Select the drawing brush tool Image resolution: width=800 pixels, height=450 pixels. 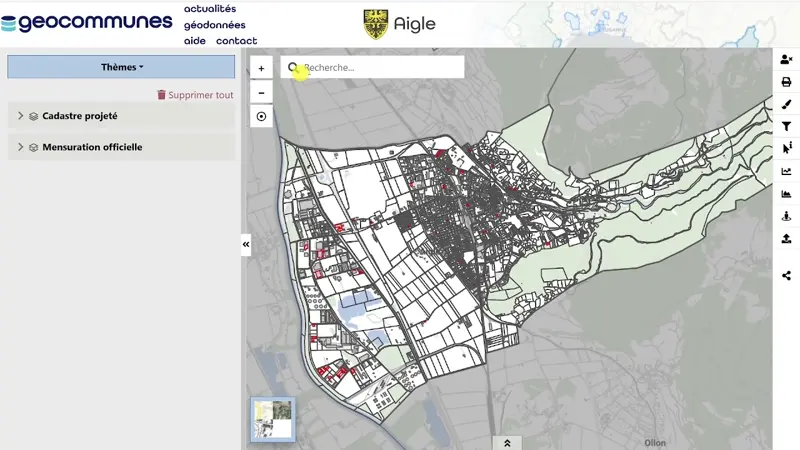coord(786,104)
